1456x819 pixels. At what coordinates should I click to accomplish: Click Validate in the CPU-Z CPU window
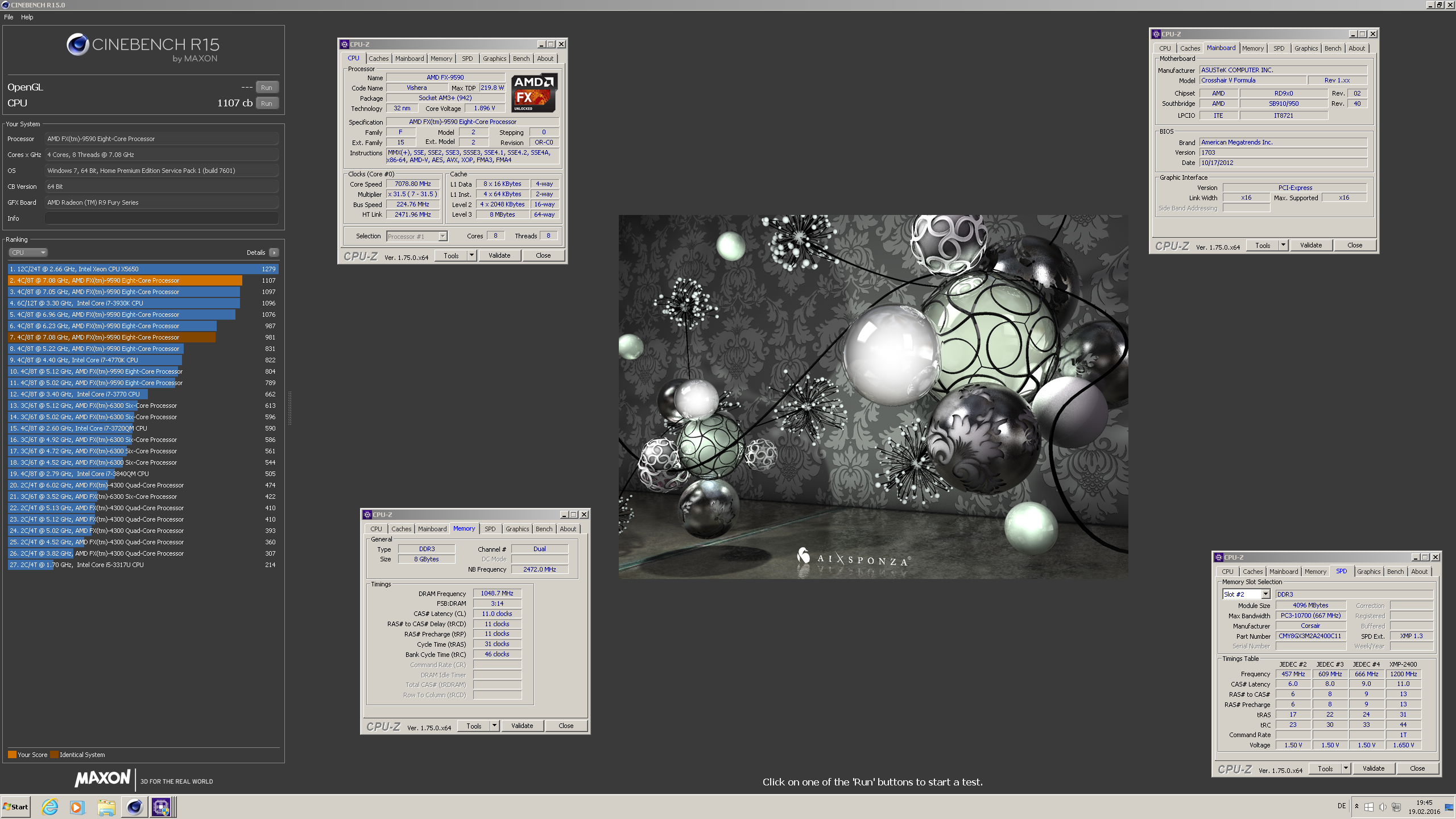click(499, 255)
